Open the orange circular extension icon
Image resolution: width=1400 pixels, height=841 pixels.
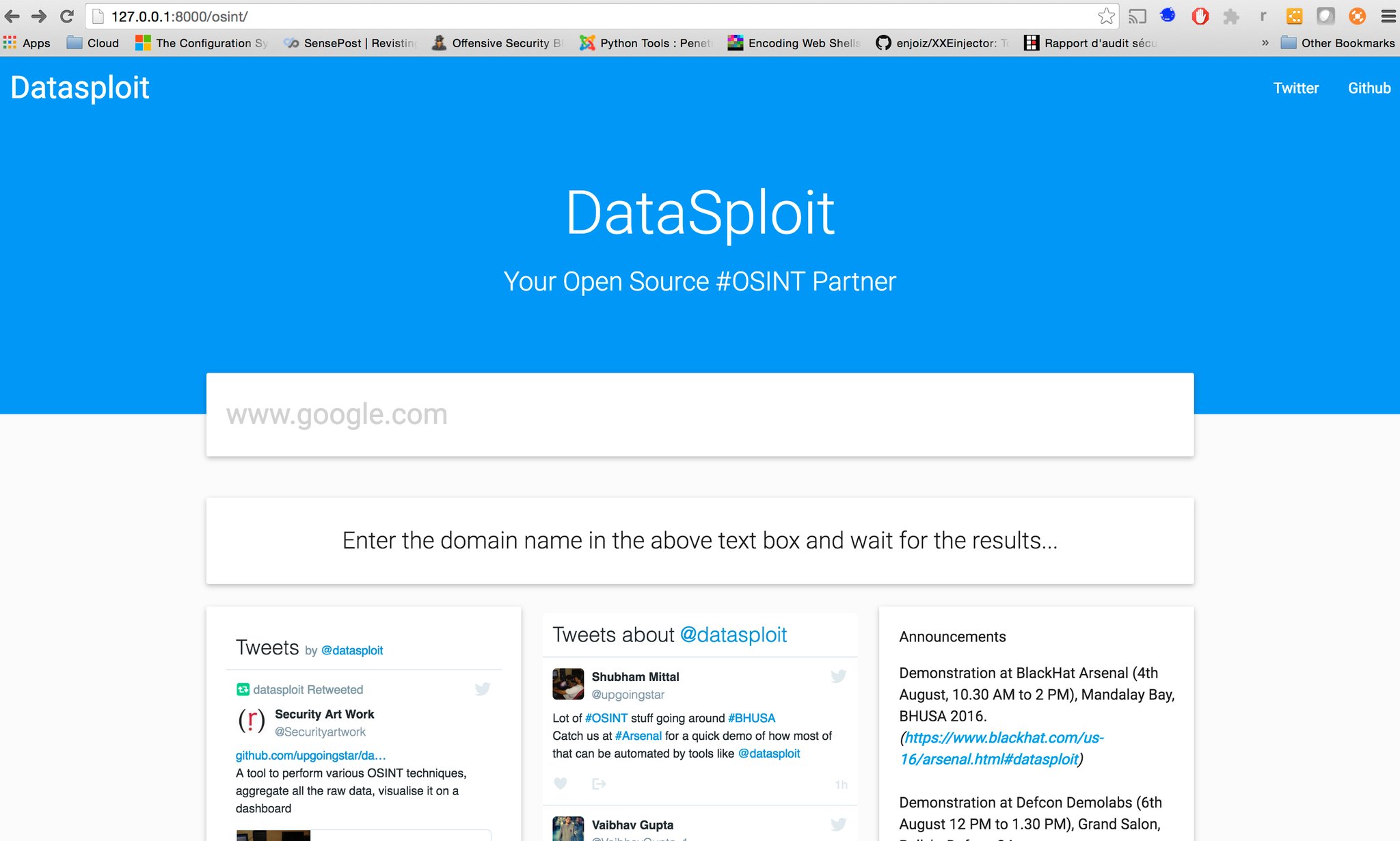point(1357,16)
